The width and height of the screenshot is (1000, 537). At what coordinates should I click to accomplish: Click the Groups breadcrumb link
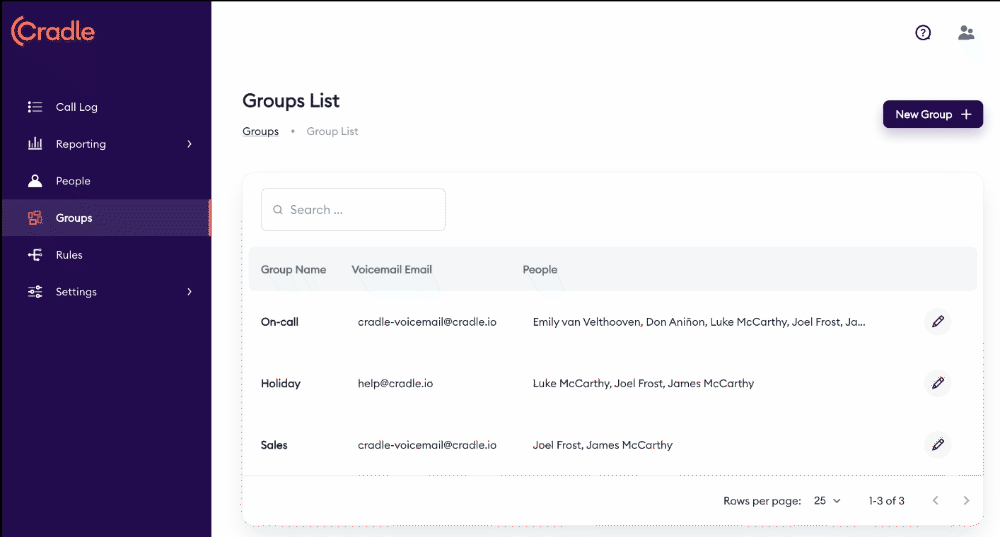[x=260, y=132]
